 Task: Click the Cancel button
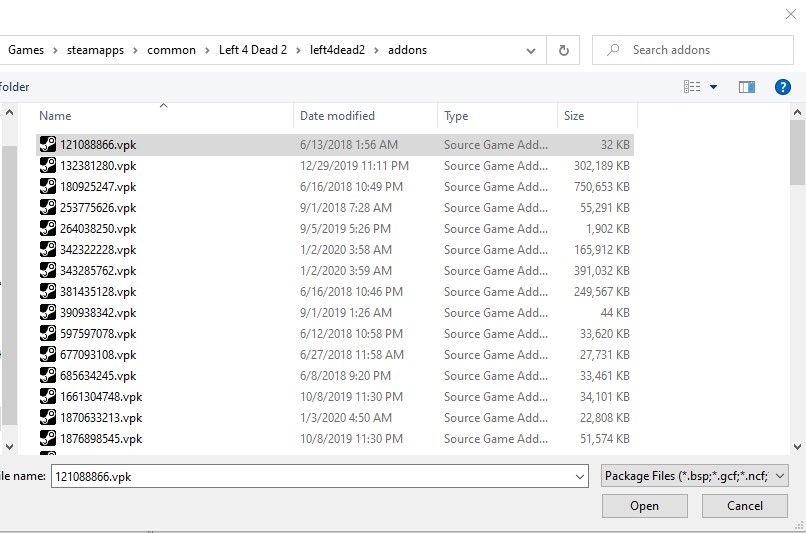click(x=744, y=506)
